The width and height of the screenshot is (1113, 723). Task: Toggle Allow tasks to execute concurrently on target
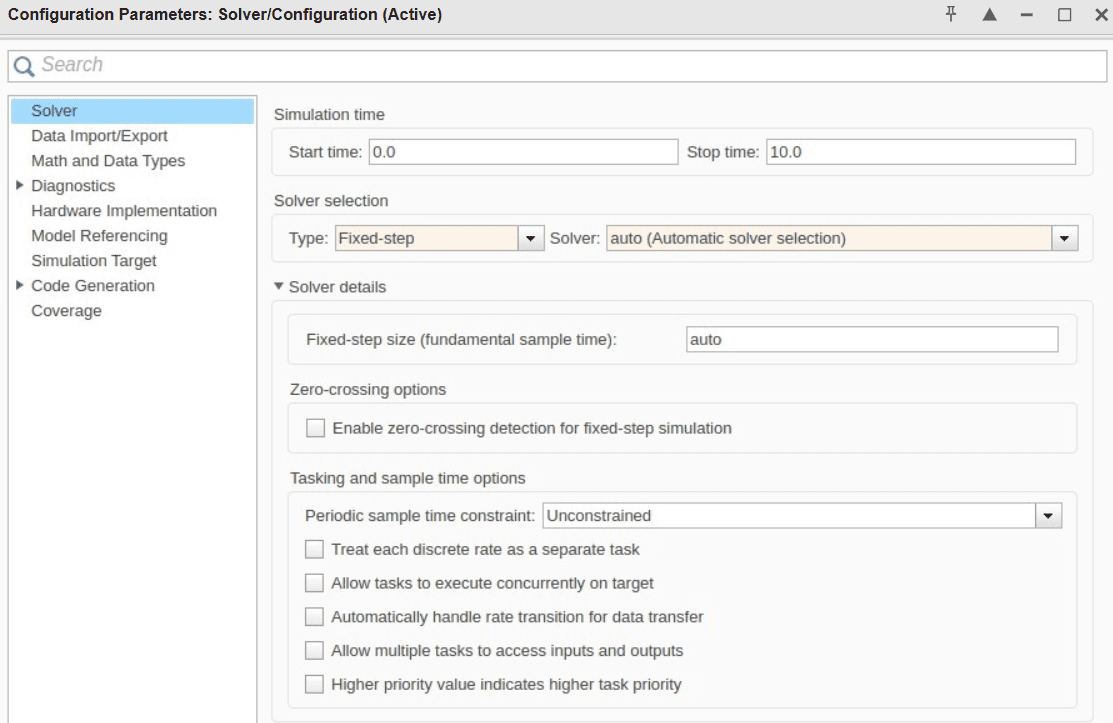(315, 583)
